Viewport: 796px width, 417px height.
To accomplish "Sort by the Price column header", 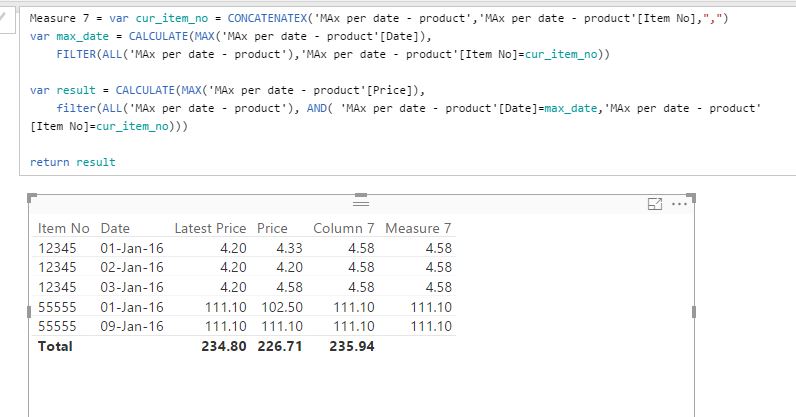I will 272,229.
